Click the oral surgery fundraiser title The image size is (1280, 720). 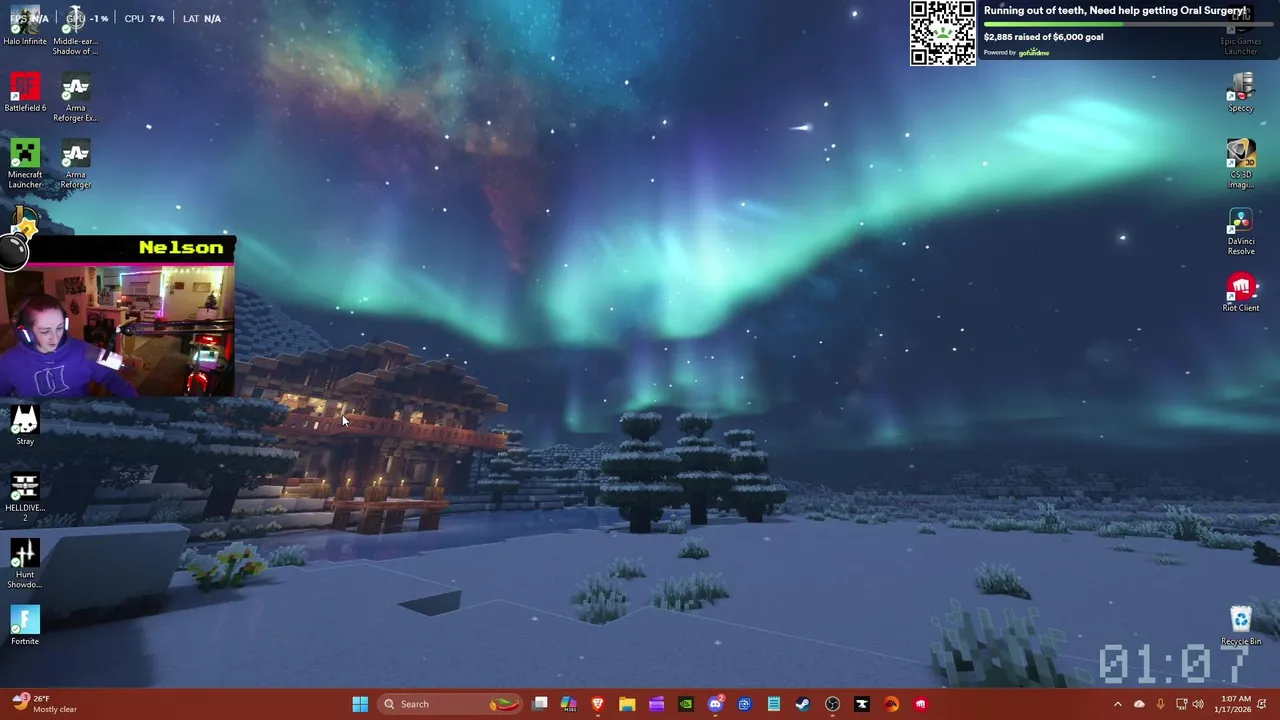(1115, 11)
